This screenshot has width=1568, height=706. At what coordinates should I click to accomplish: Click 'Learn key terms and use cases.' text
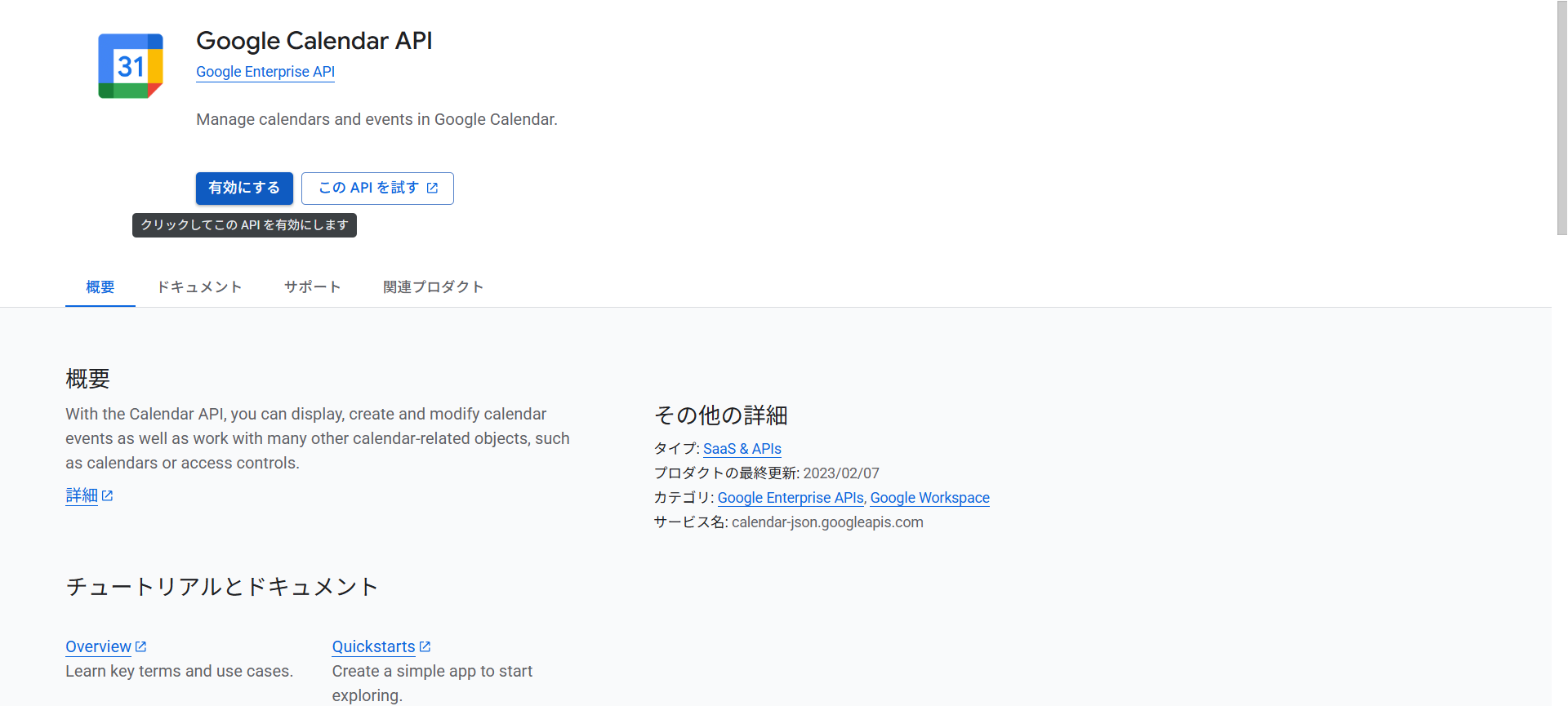(179, 671)
